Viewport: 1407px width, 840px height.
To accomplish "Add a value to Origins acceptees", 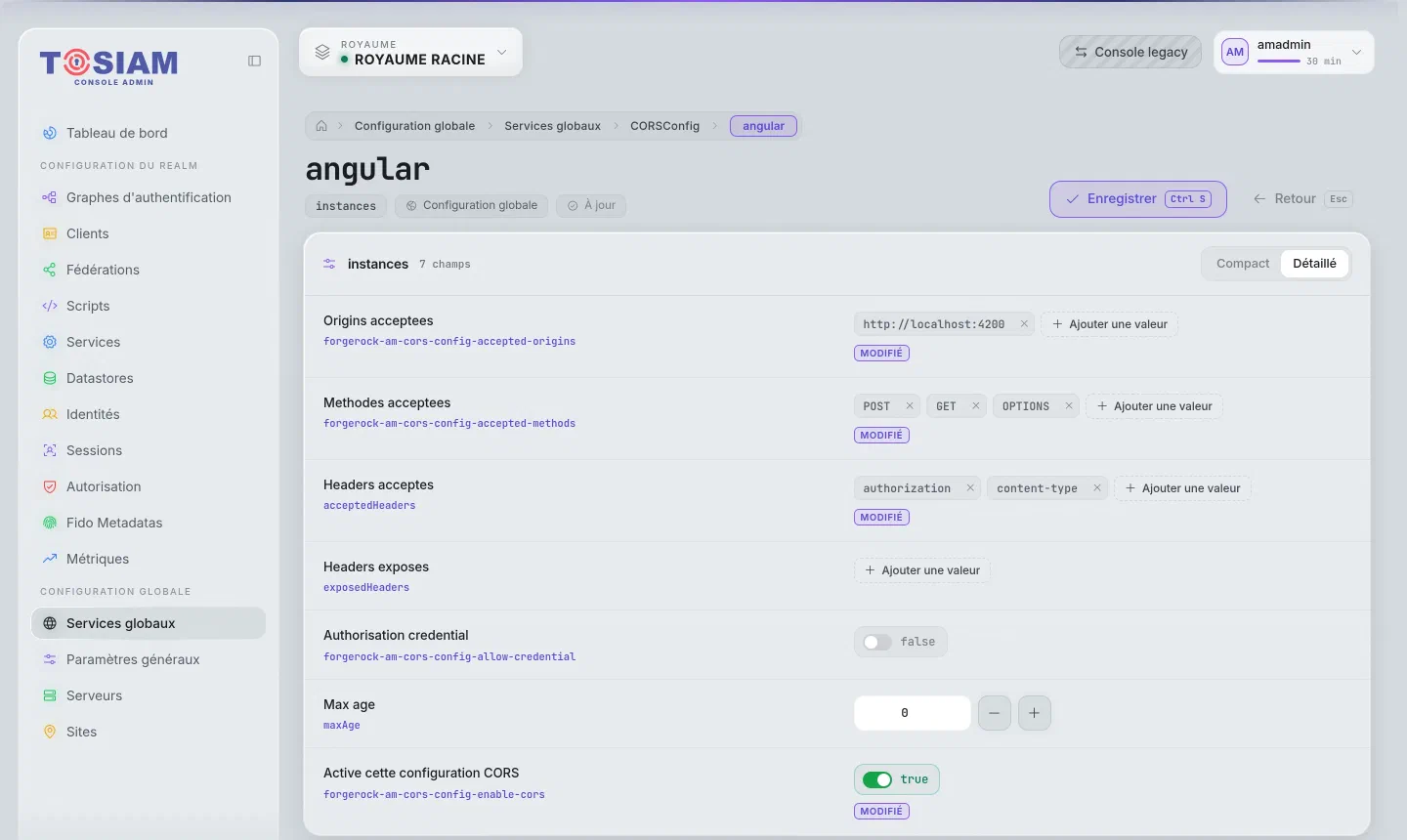I will [1109, 324].
